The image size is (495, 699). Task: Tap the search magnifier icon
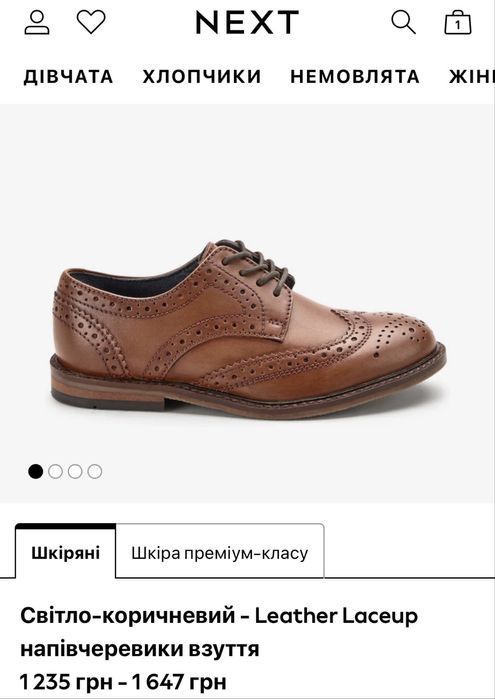point(403,22)
